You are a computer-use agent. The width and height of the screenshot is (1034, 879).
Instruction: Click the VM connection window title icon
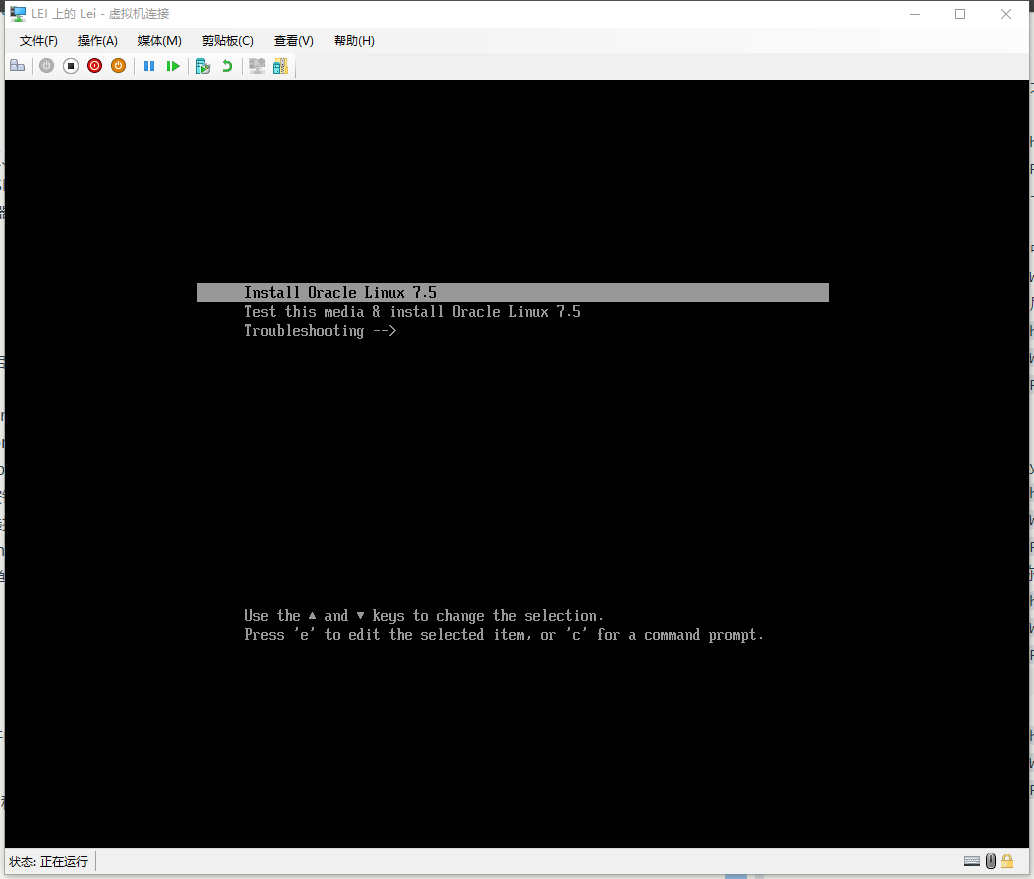tap(18, 14)
